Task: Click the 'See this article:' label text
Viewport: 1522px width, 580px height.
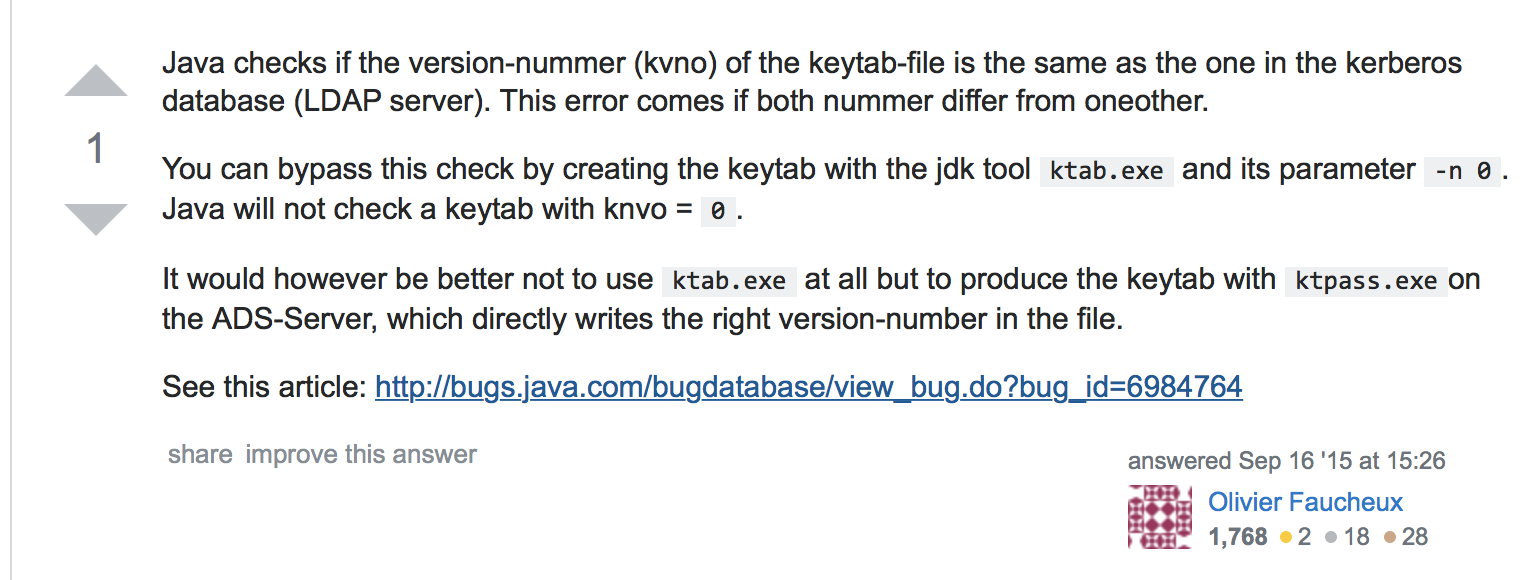Action: pos(265,386)
